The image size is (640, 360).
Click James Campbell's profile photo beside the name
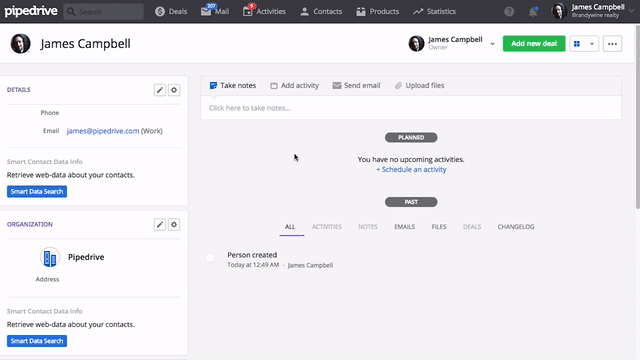click(20, 43)
